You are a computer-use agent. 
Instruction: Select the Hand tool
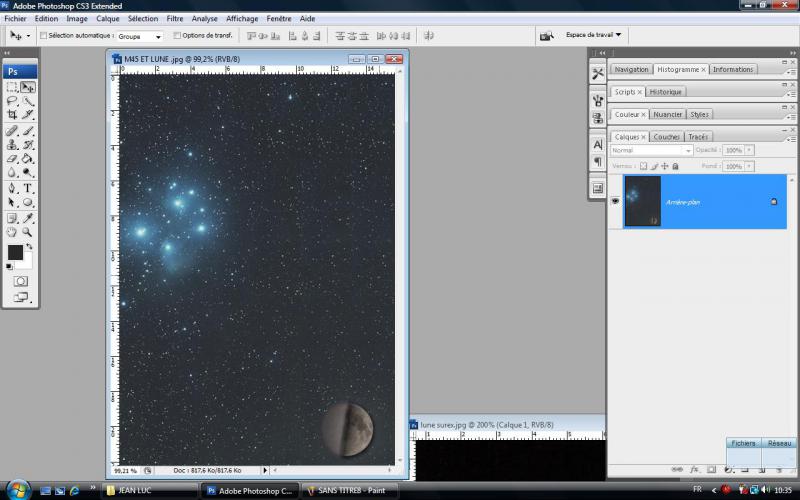click(x=12, y=232)
